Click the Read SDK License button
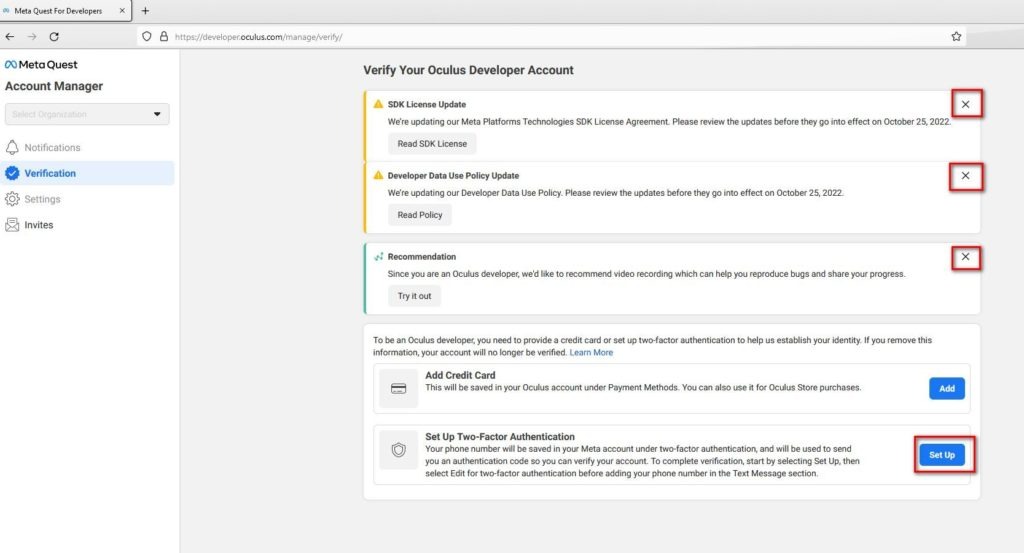Image resolution: width=1024 pixels, height=553 pixels. [432, 144]
